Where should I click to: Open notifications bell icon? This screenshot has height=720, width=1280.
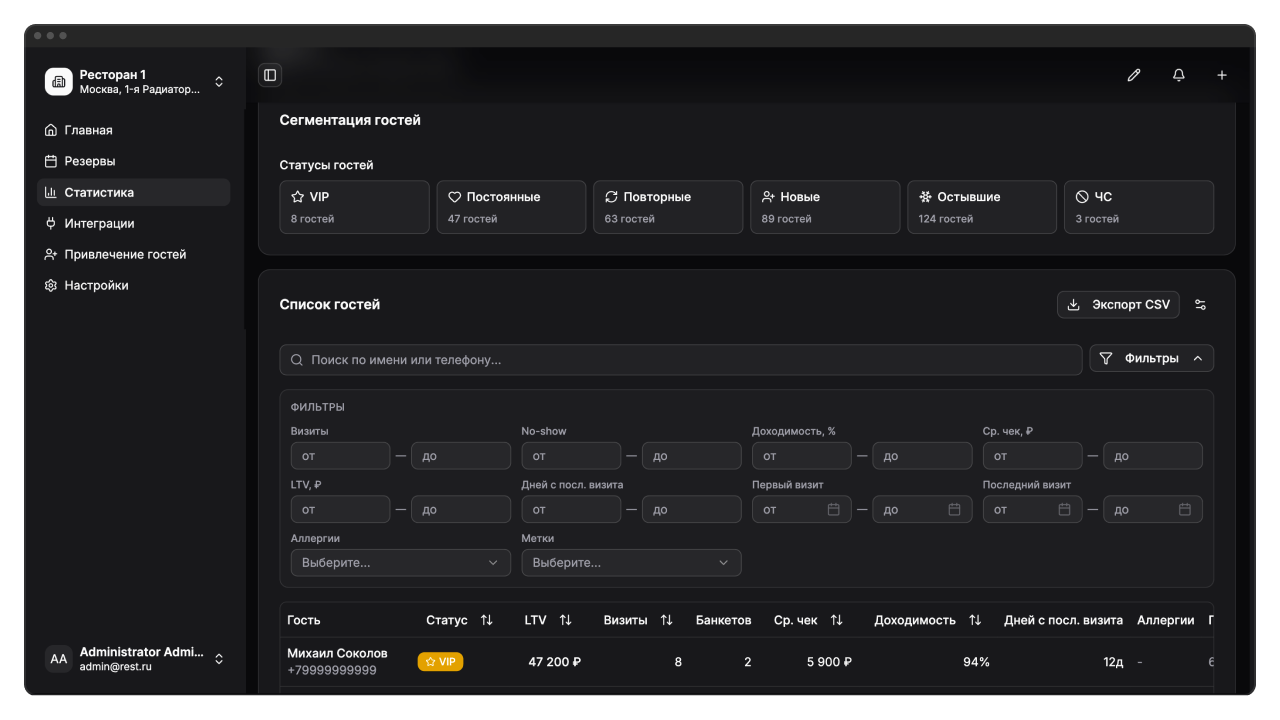pos(1178,75)
